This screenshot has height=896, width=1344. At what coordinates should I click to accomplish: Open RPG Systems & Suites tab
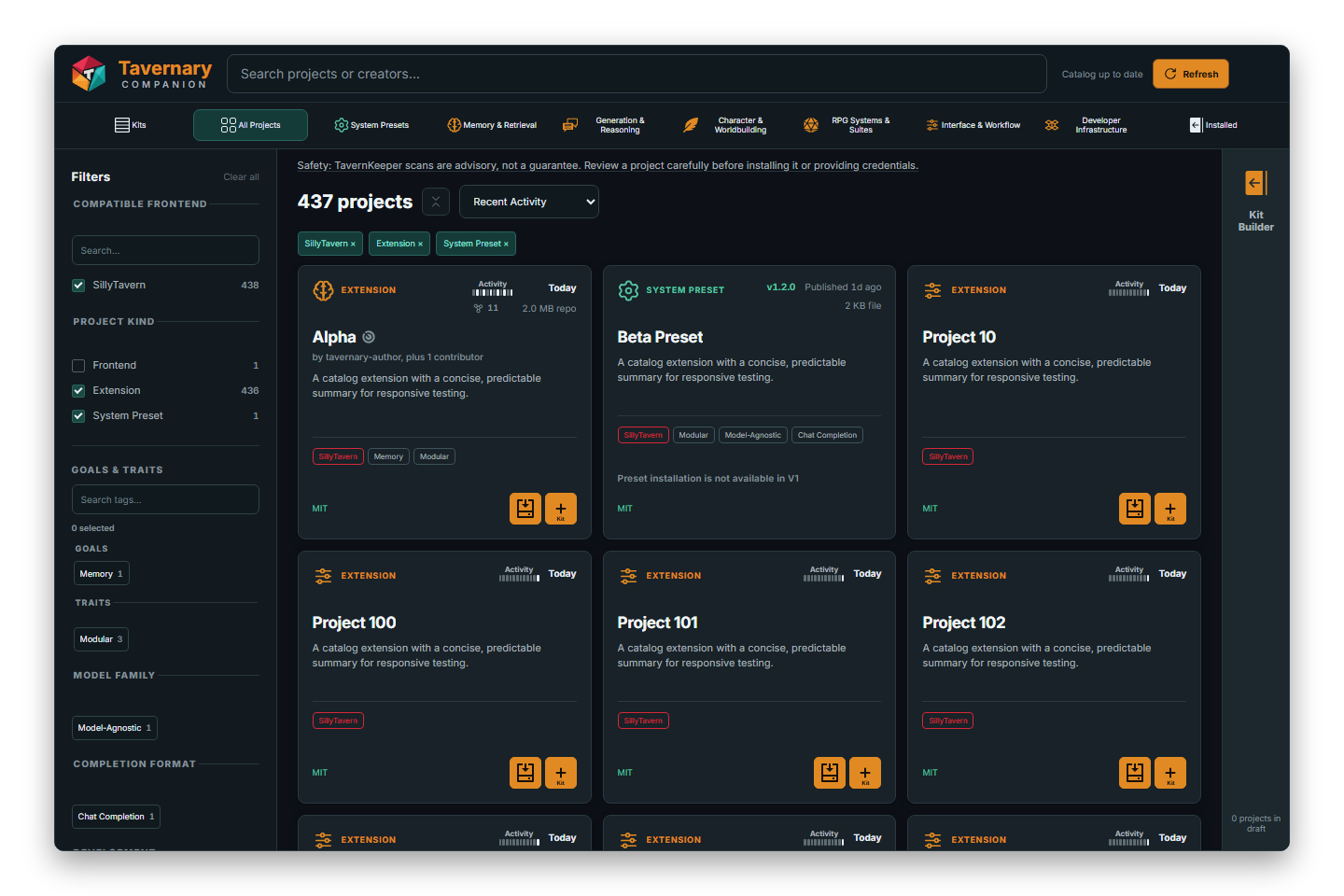tap(852, 125)
